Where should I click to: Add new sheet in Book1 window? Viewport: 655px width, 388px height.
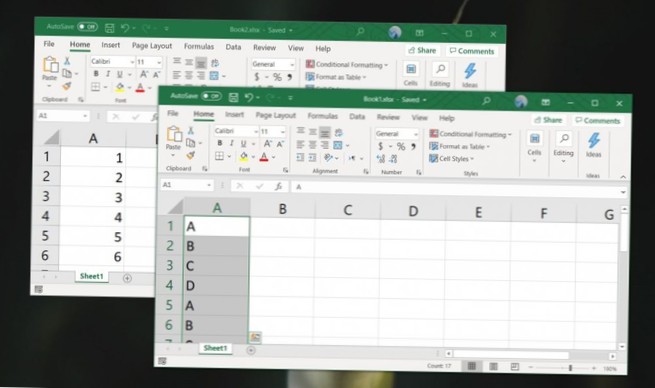tap(251, 350)
